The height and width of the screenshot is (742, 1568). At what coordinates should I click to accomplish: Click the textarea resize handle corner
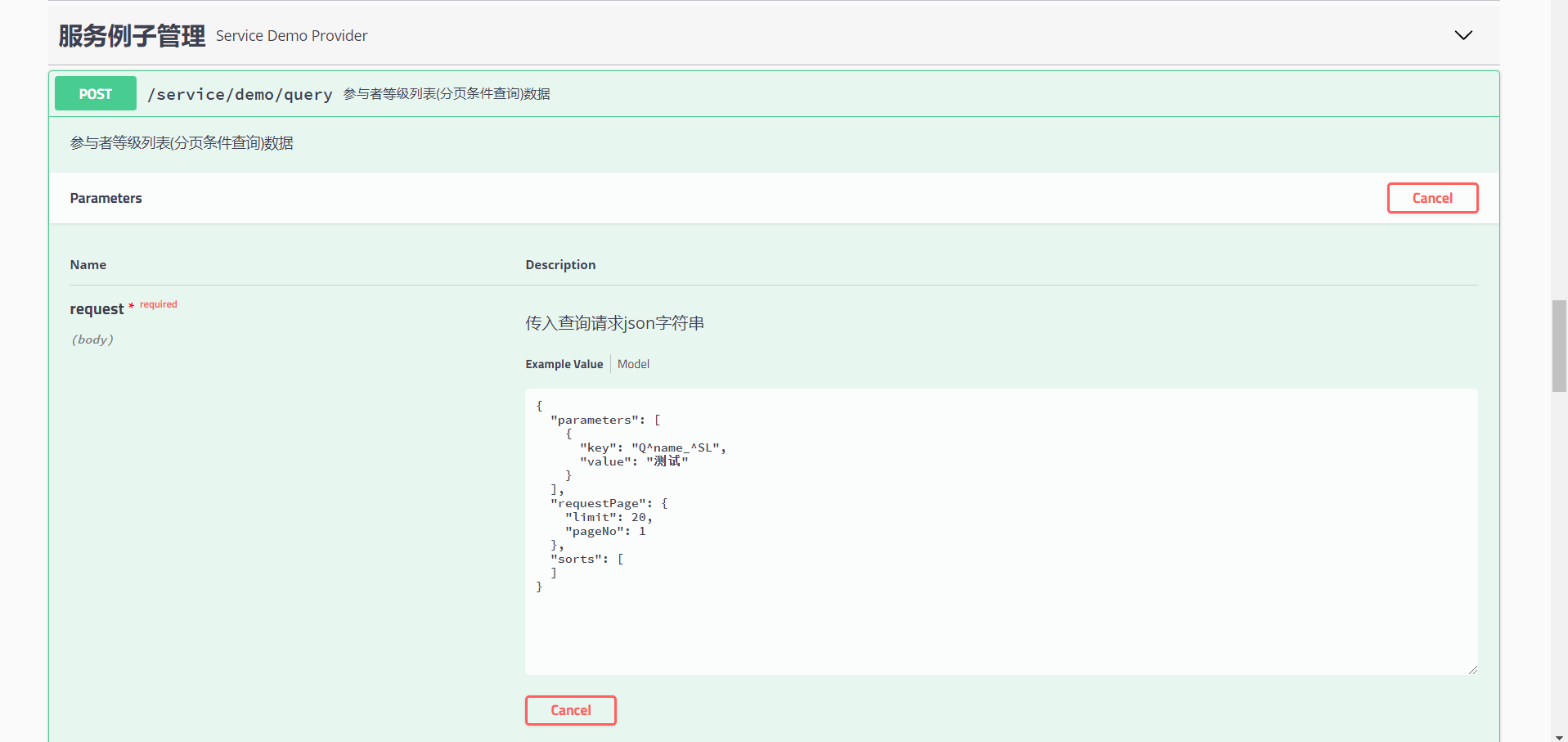pos(1472,670)
